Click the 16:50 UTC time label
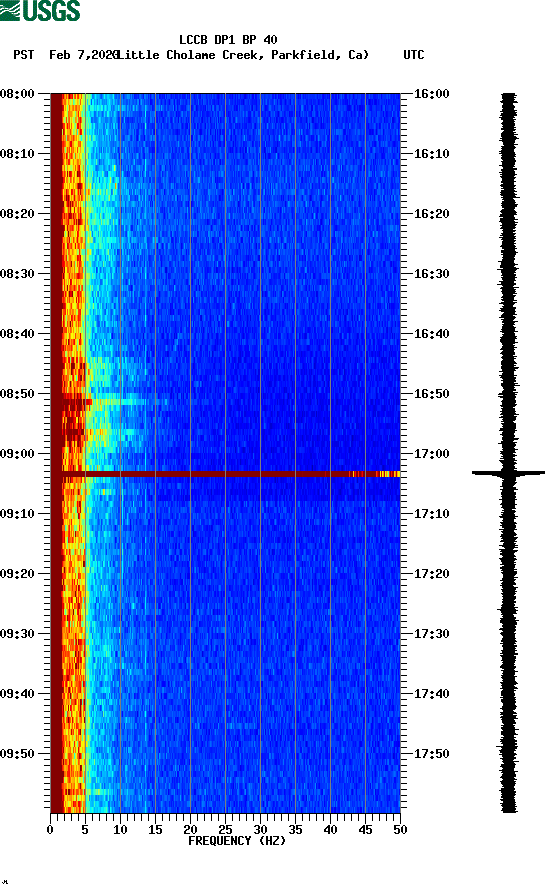 [431, 394]
